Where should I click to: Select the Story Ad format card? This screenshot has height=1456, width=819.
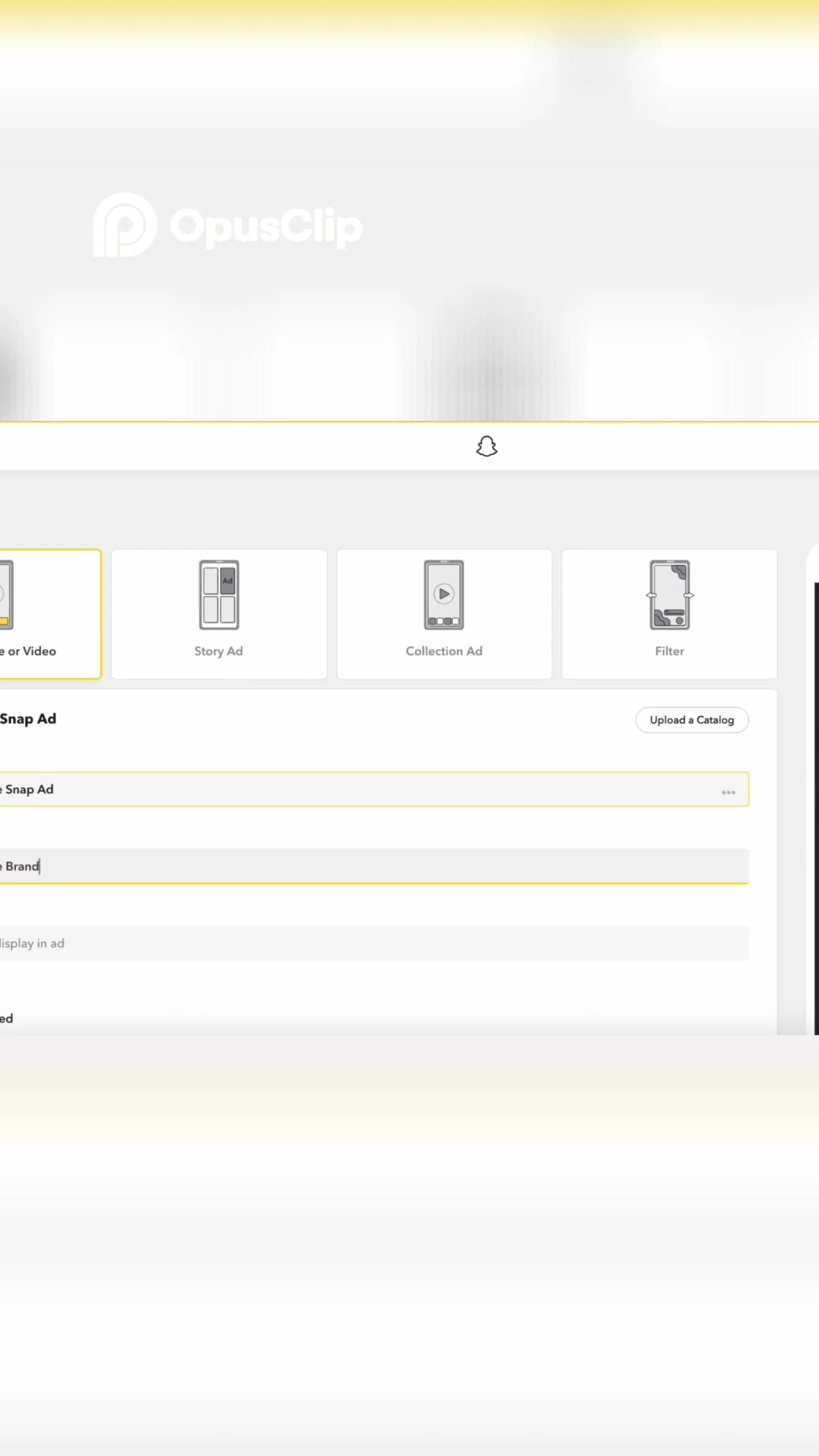point(219,613)
